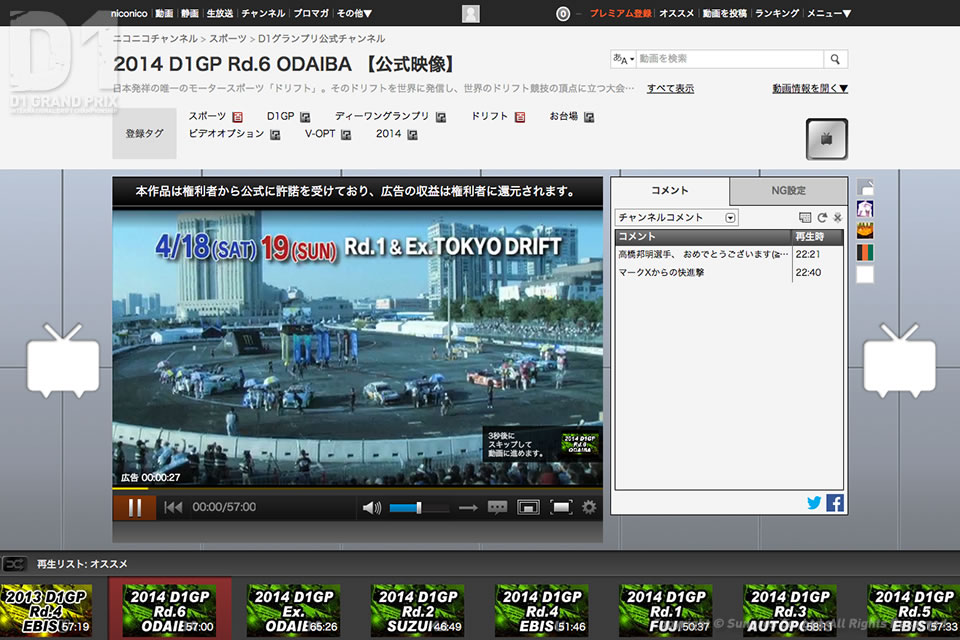Click the comment list window icon beside refresh

coord(805,217)
